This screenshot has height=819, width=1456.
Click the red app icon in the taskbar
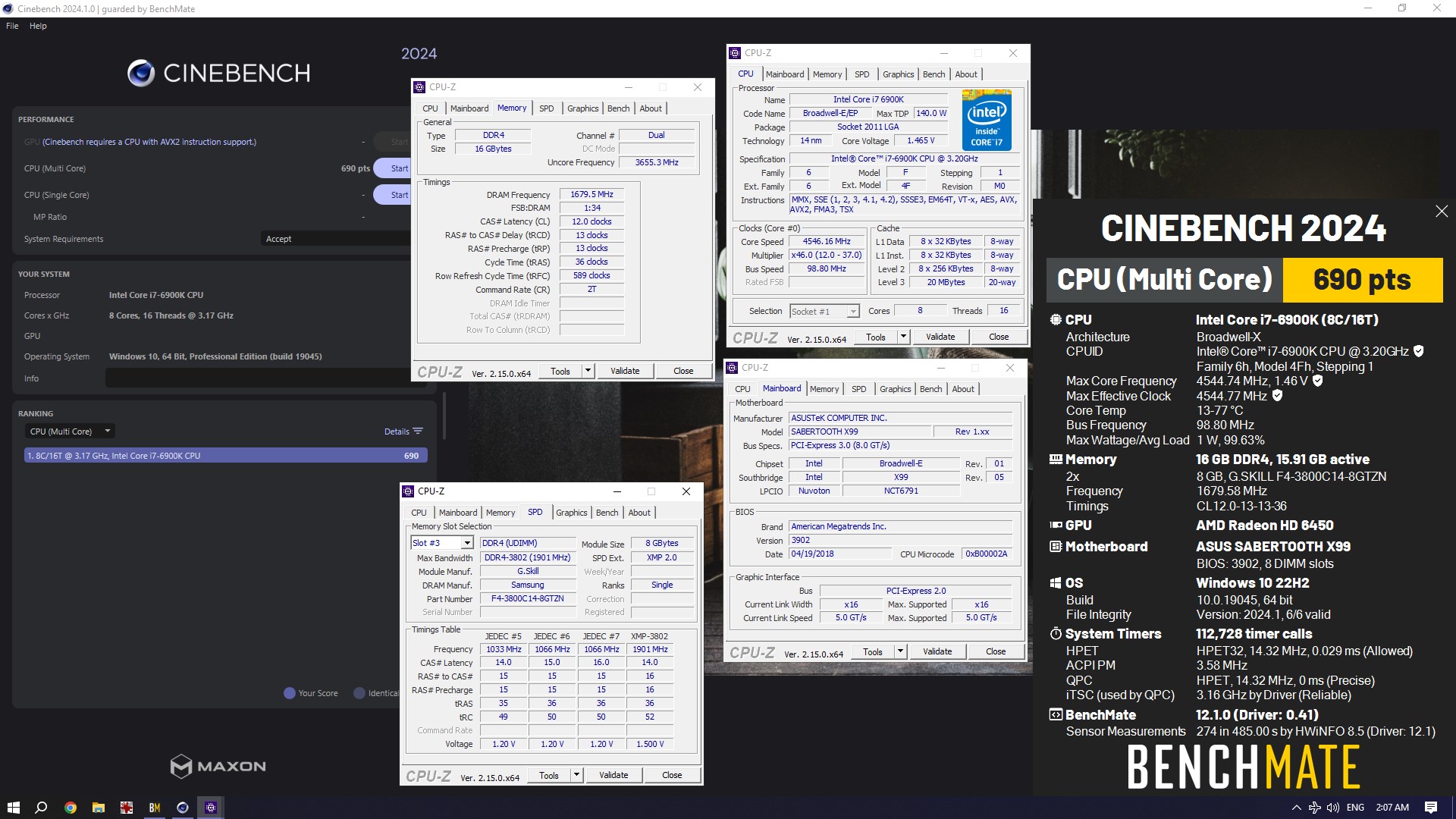127,808
